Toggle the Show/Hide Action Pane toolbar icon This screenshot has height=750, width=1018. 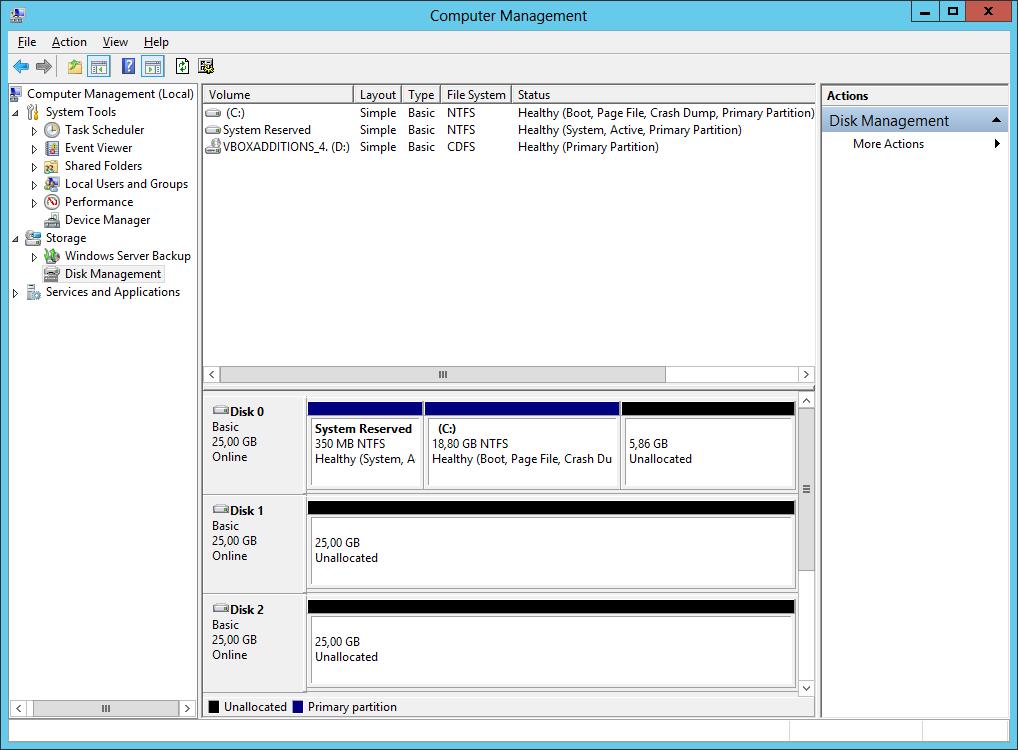tap(153, 66)
